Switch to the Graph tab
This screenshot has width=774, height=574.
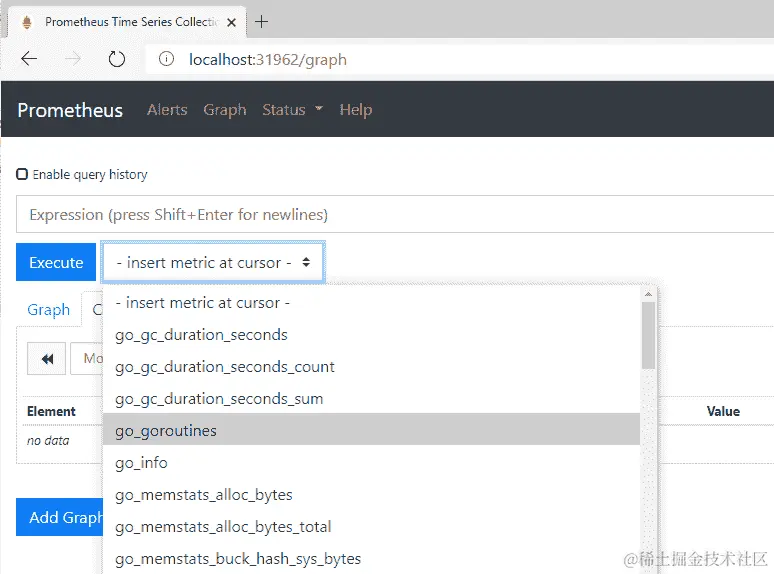[48, 309]
